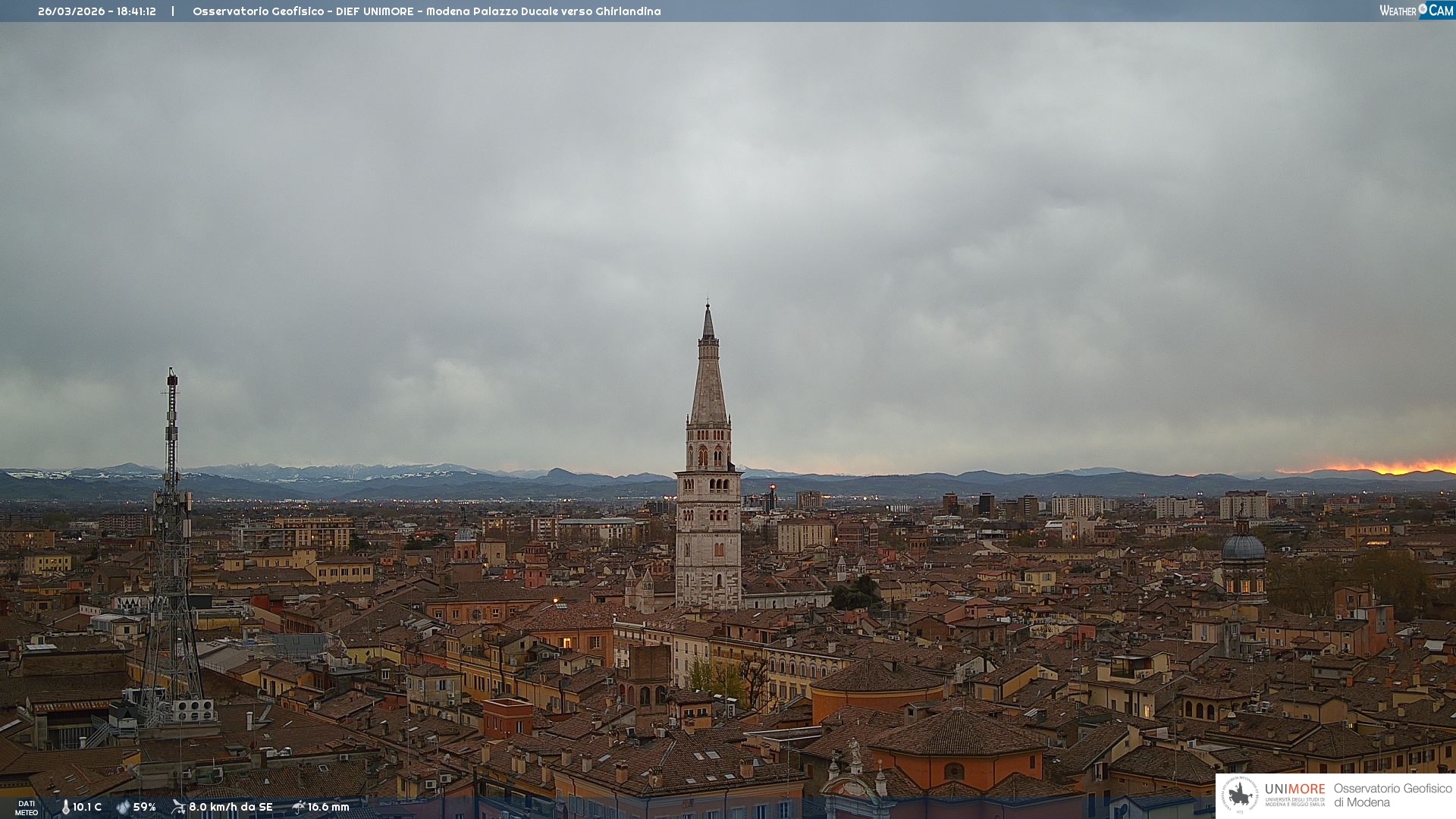Image resolution: width=1456 pixels, height=819 pixels.
Task: Click the rain umbrella precipitation icon
Action: (x=298, y=807)
